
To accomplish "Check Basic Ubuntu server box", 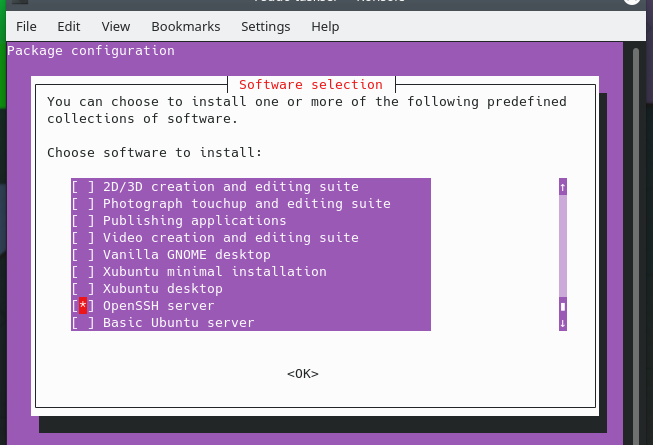I will 83,323.
